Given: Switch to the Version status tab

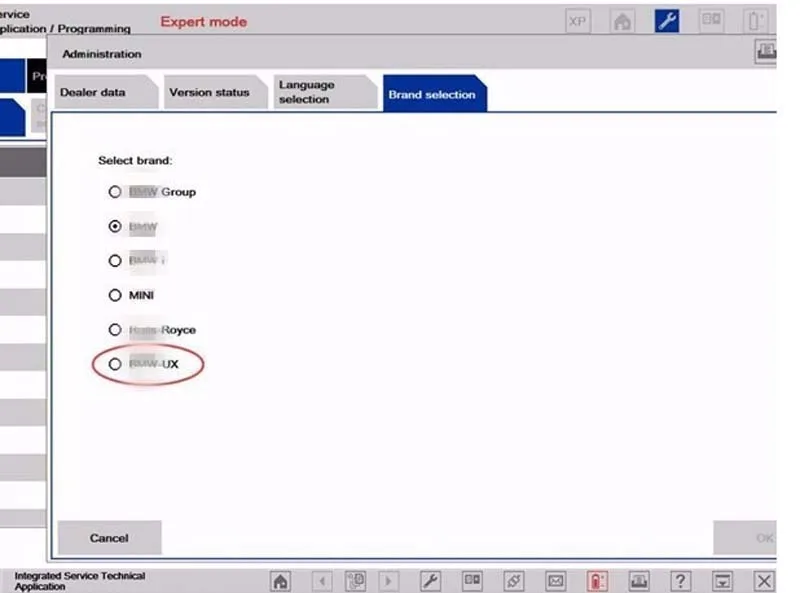Looking at the screenshot, I should [215, 92].
